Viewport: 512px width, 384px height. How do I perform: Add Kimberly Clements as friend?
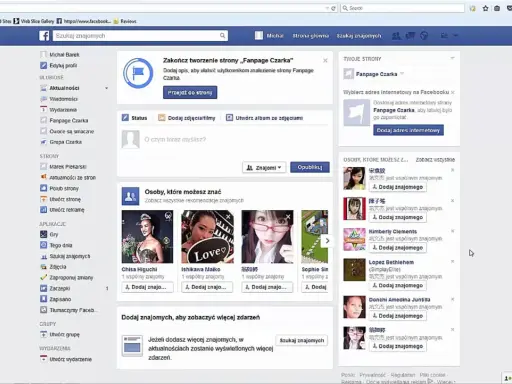pos(398,248)
